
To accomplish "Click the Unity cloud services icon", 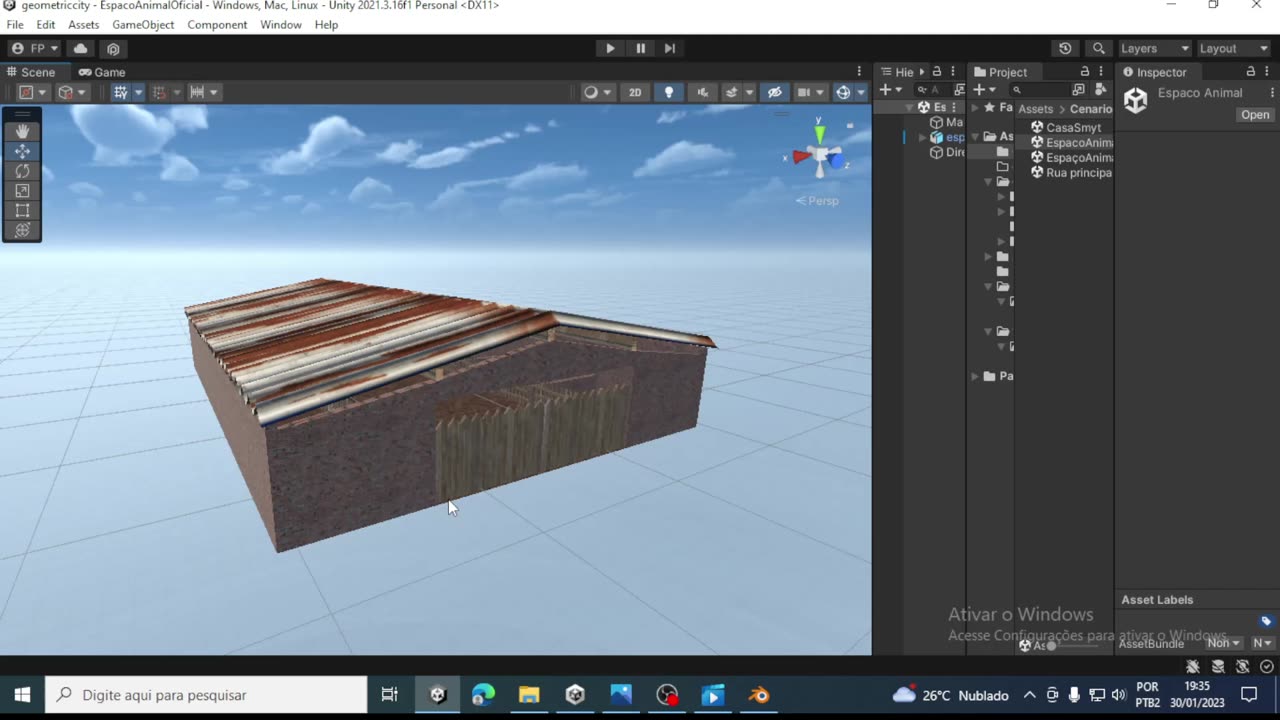I will tap(81, 48).
